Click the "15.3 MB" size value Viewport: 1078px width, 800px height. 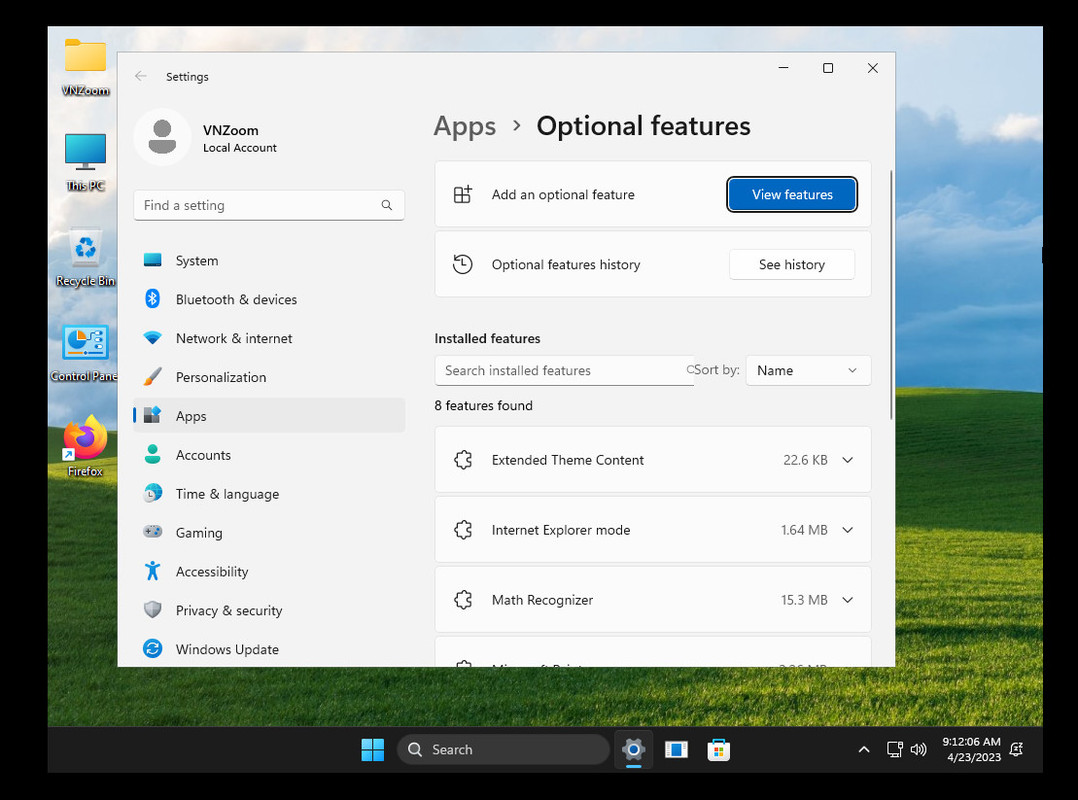click(x=804, y=600)
